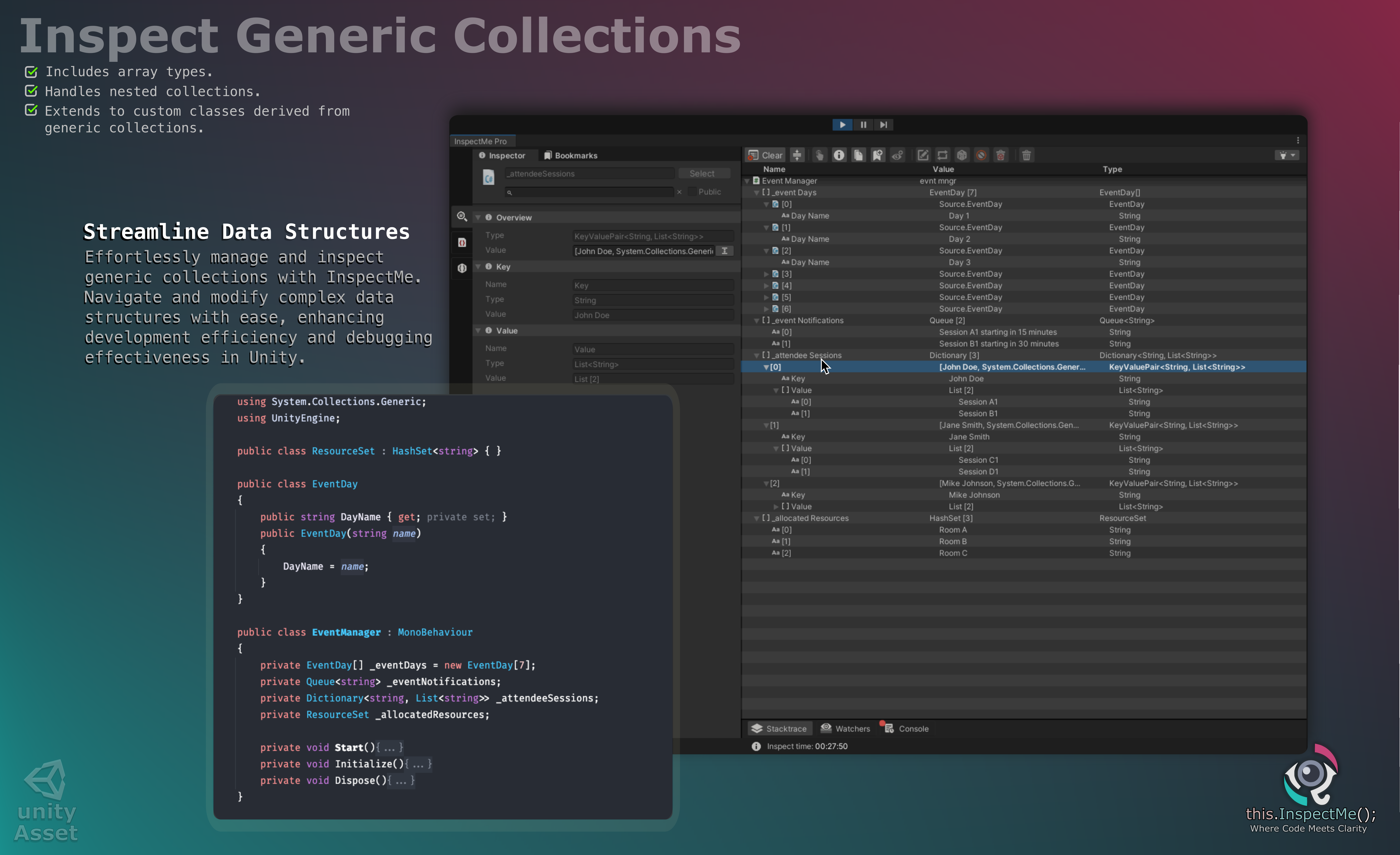Click the orange prohibited circle icon
Viewport: 1400px width, 855px height.
click(981, 155)
